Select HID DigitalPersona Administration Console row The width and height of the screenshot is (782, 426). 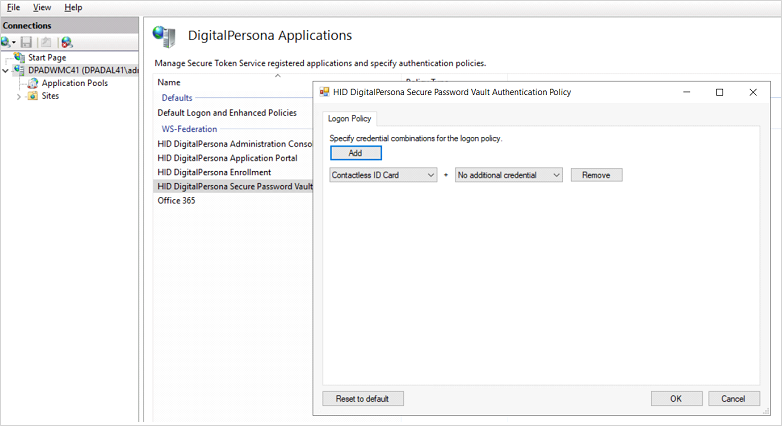(234, 144)
